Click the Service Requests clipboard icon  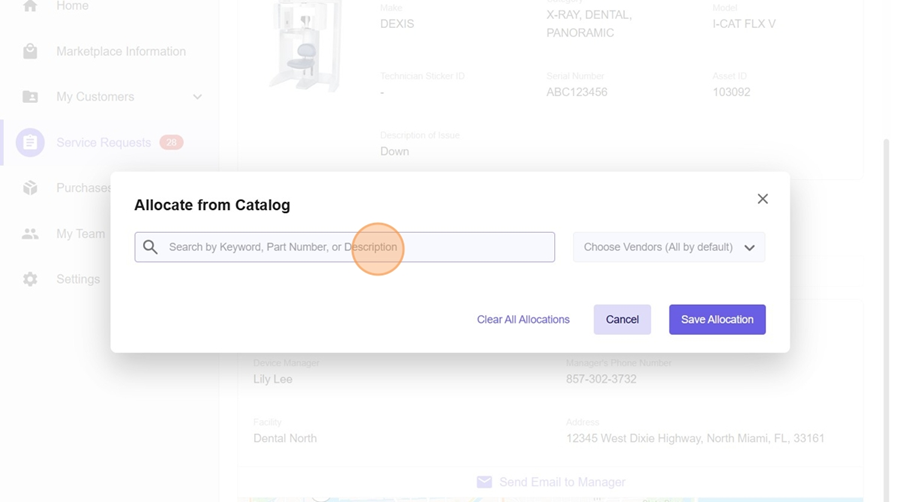pyautogui.click(x=30, y=143)
